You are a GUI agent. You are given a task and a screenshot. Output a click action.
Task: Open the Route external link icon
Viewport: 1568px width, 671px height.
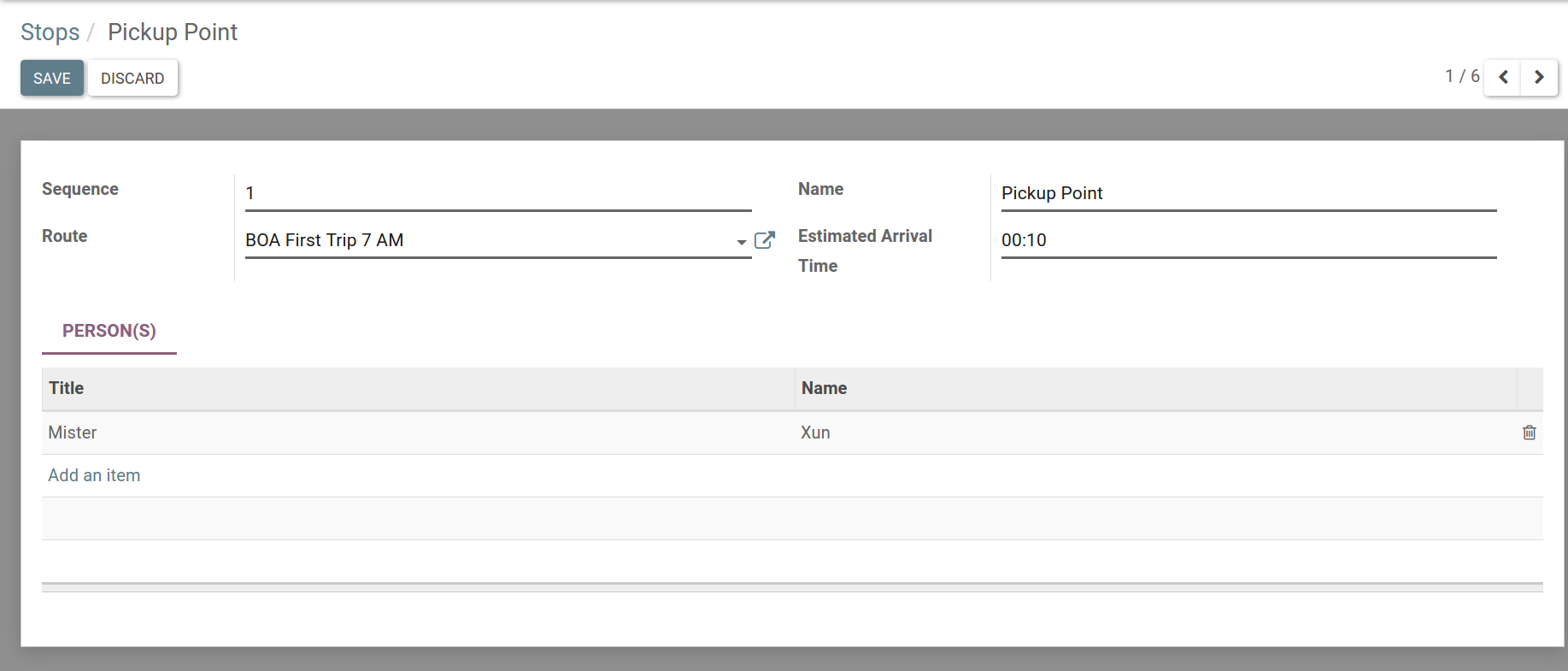tap(765, 240)
